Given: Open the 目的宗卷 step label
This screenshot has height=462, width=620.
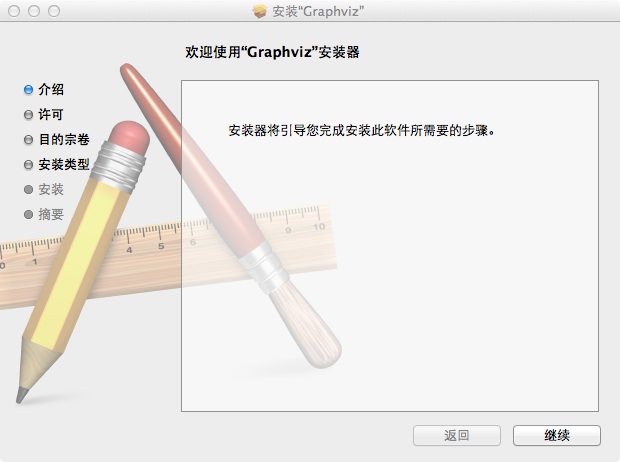Looking at the screenshot, I should pos(64,139).
